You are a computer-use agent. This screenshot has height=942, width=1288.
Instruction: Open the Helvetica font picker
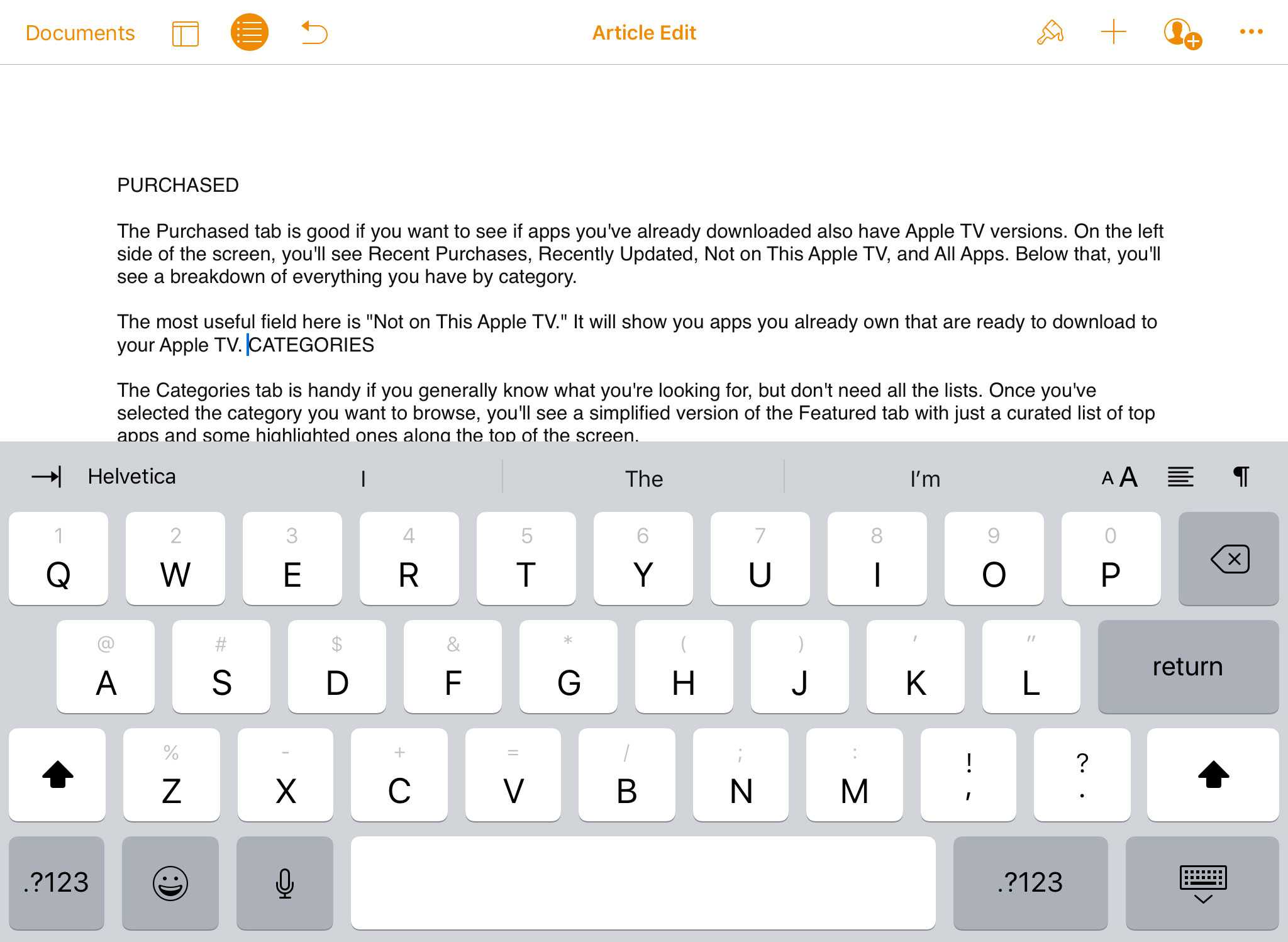click(131, 477)
